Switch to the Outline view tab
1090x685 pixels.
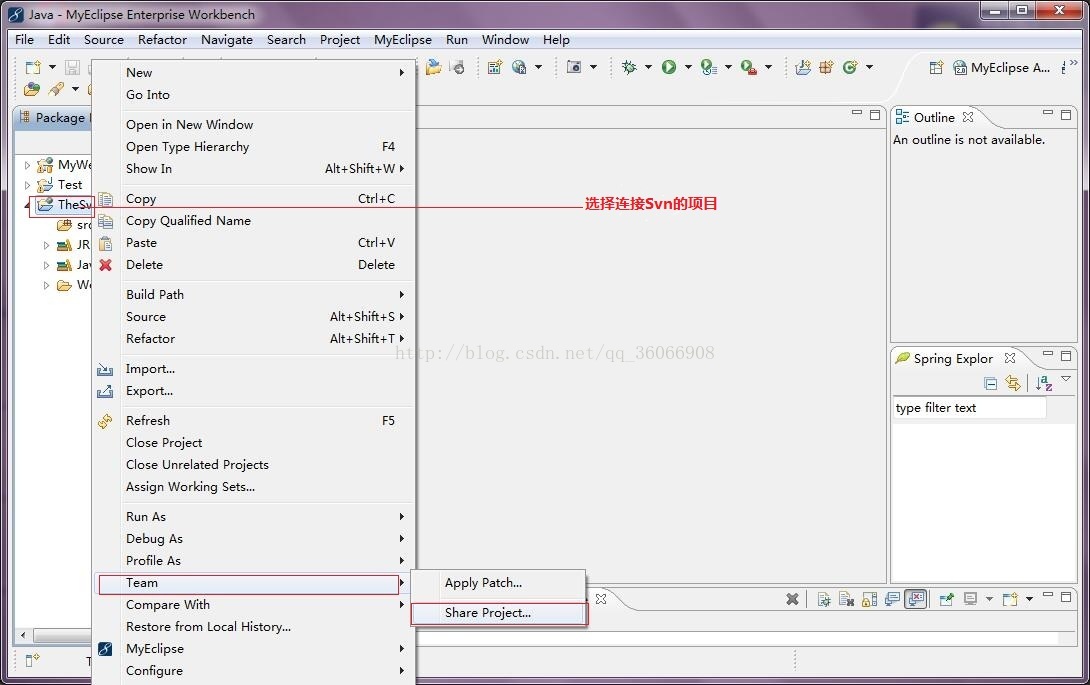934,118
